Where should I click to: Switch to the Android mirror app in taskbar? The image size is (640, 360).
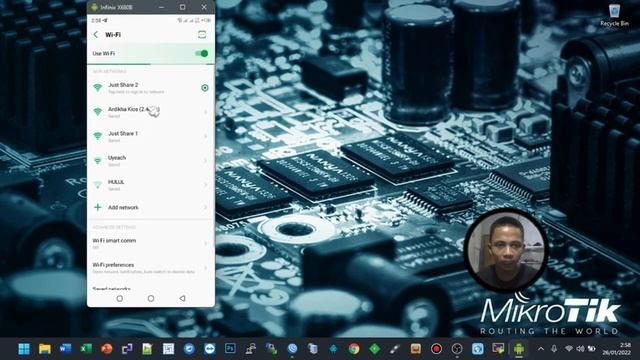coord(519,349)
